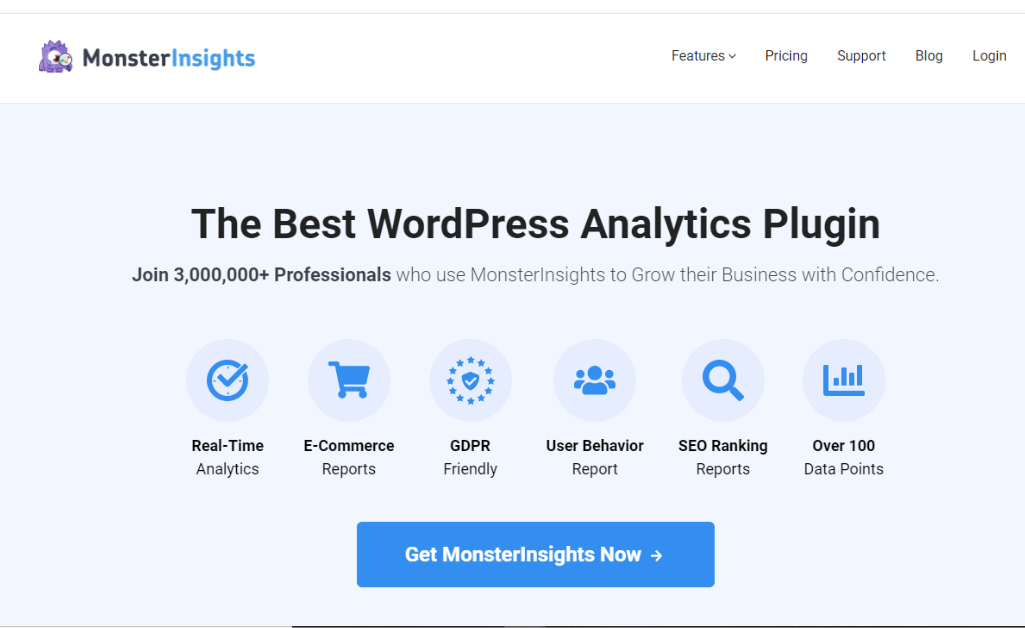Click the 'Over 100' label text
Screen dimensions: 1025x628
click(x=843, y=446)
